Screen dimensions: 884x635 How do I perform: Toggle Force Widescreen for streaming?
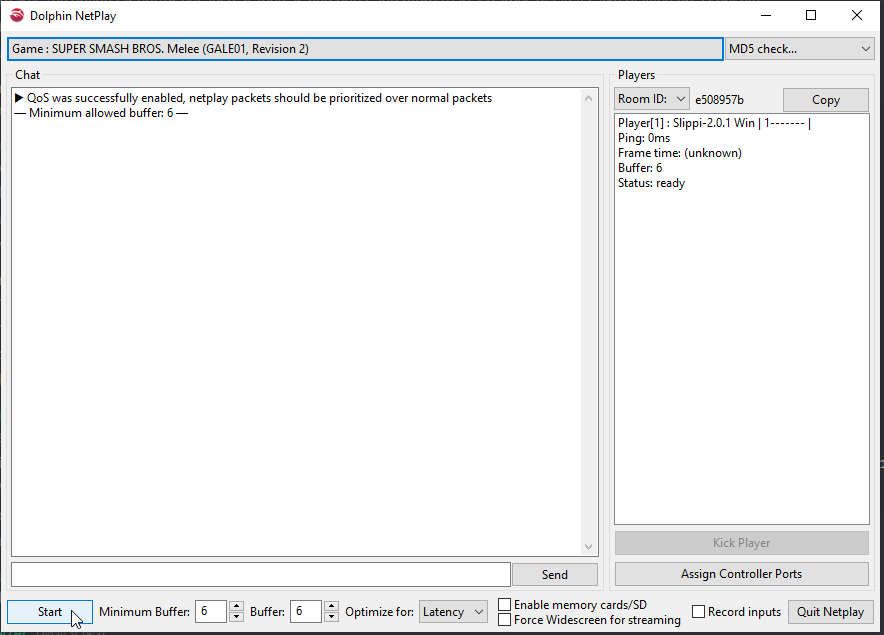[505, 620]
